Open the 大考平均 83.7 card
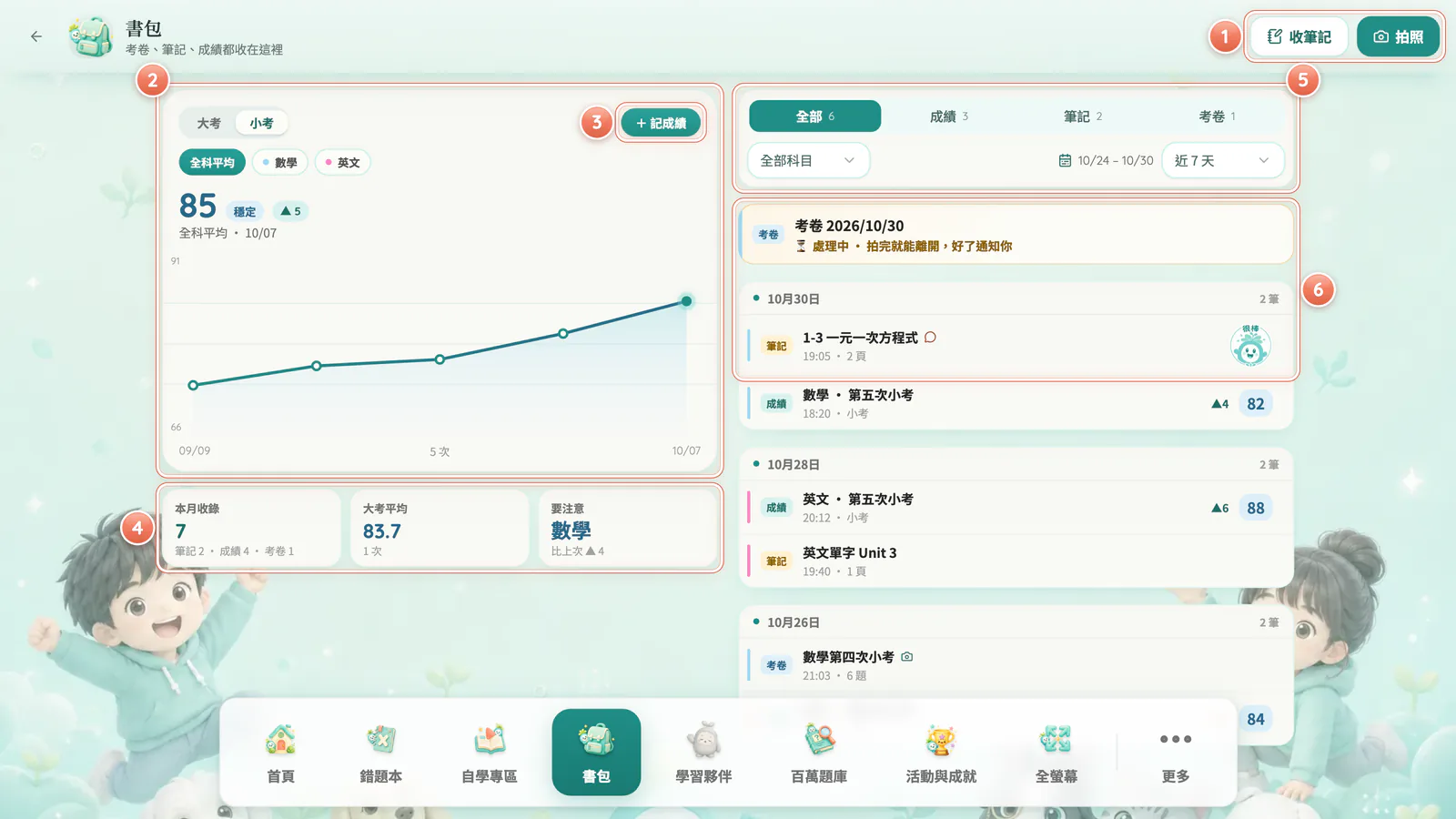The image size is (1456, 819). (440, 529)
